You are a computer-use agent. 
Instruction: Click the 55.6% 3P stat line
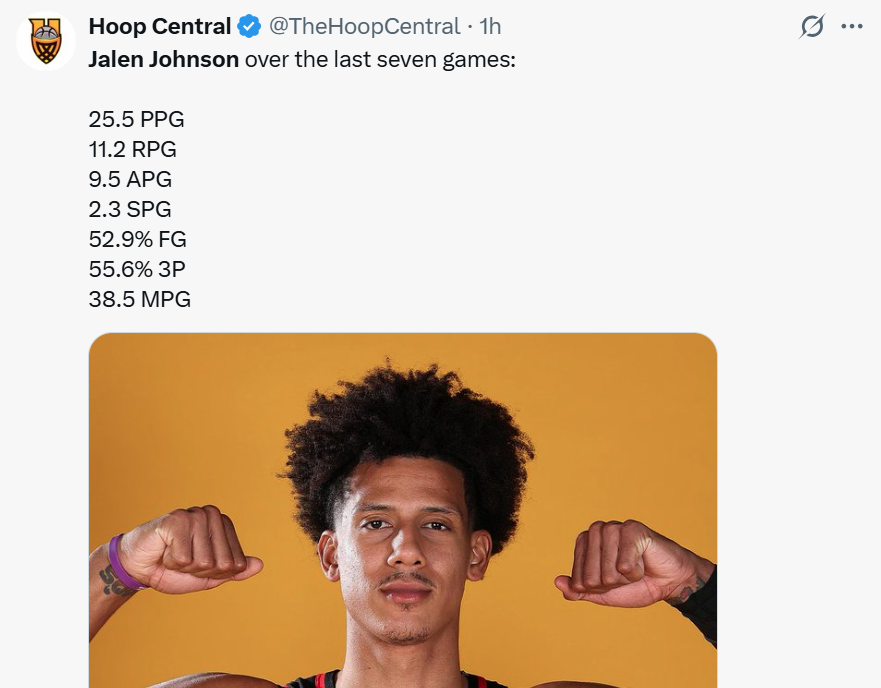click(x=137, y=270)
